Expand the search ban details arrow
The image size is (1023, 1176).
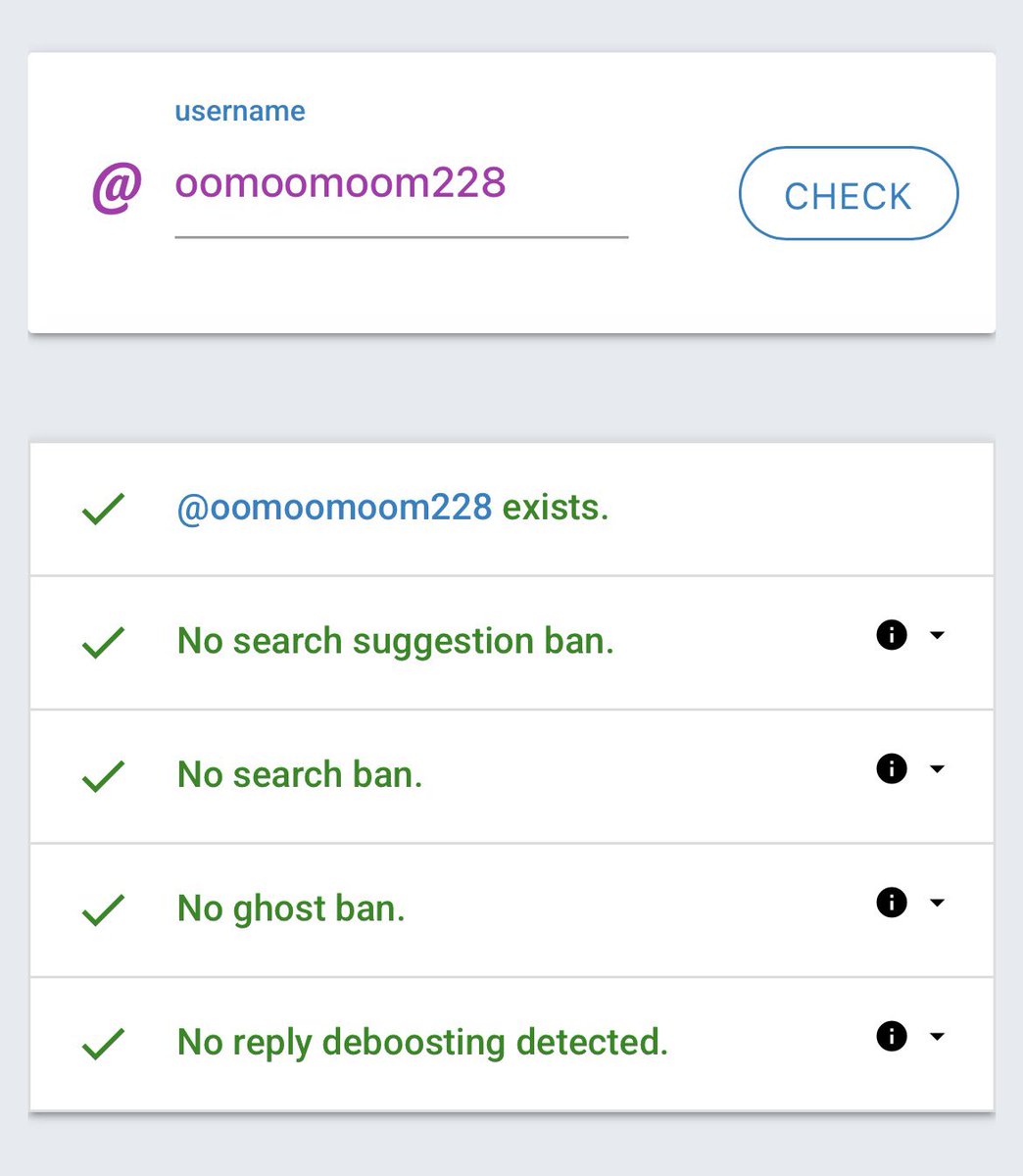tap(937, 768)
